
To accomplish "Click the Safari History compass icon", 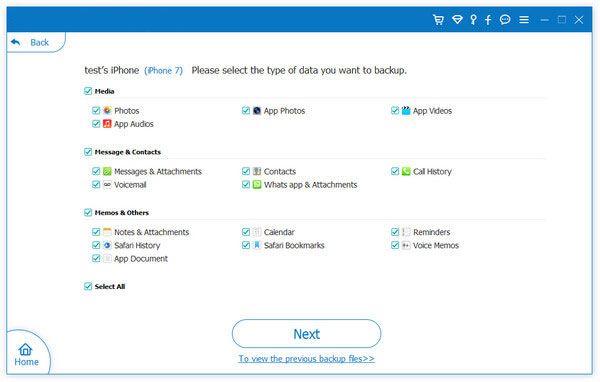I will 107,245.
